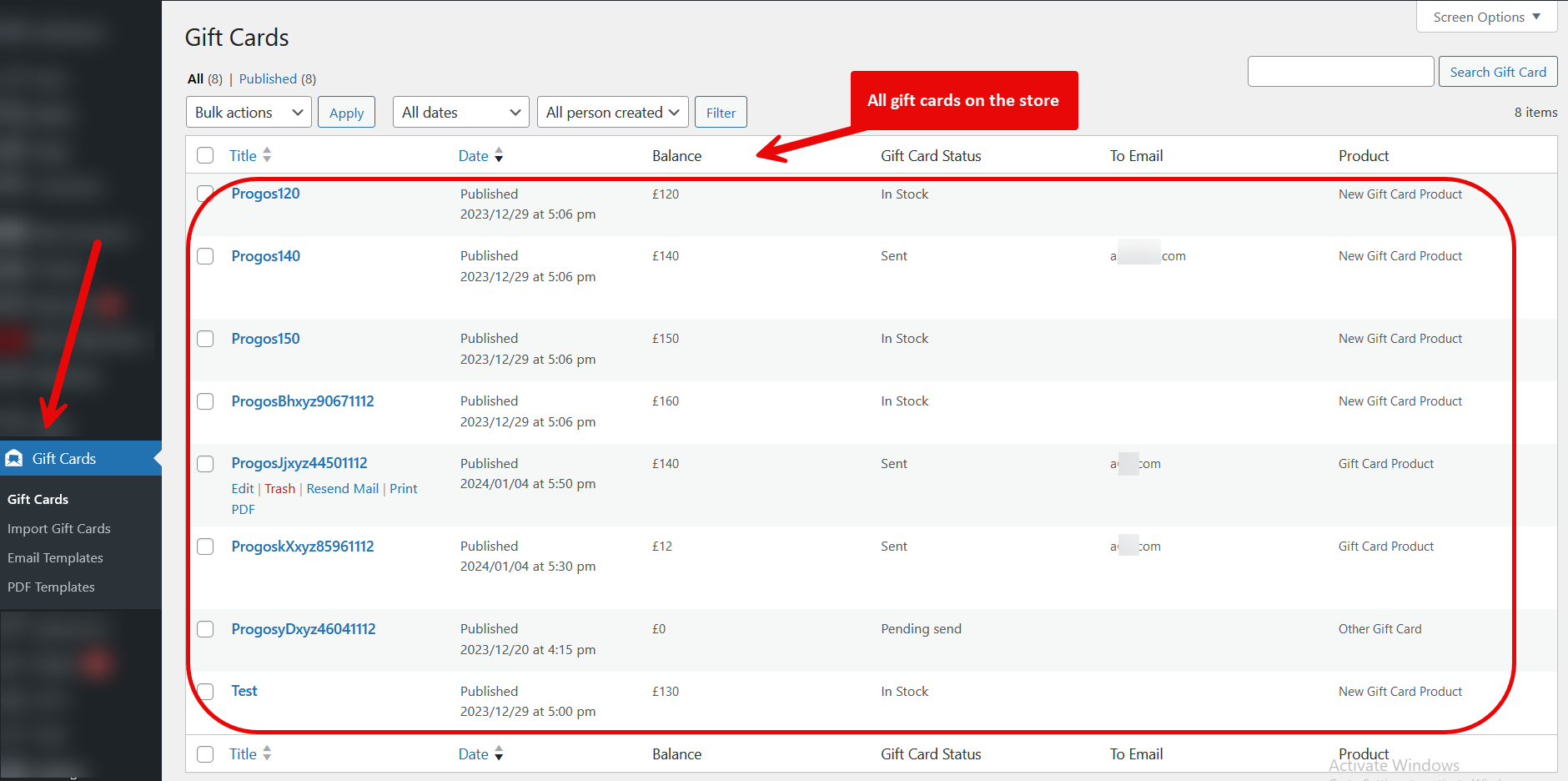Open the ProgosBhxyz90671112 gift card
This screenshot has height=781, width=1568.
(x=303, y=401)
